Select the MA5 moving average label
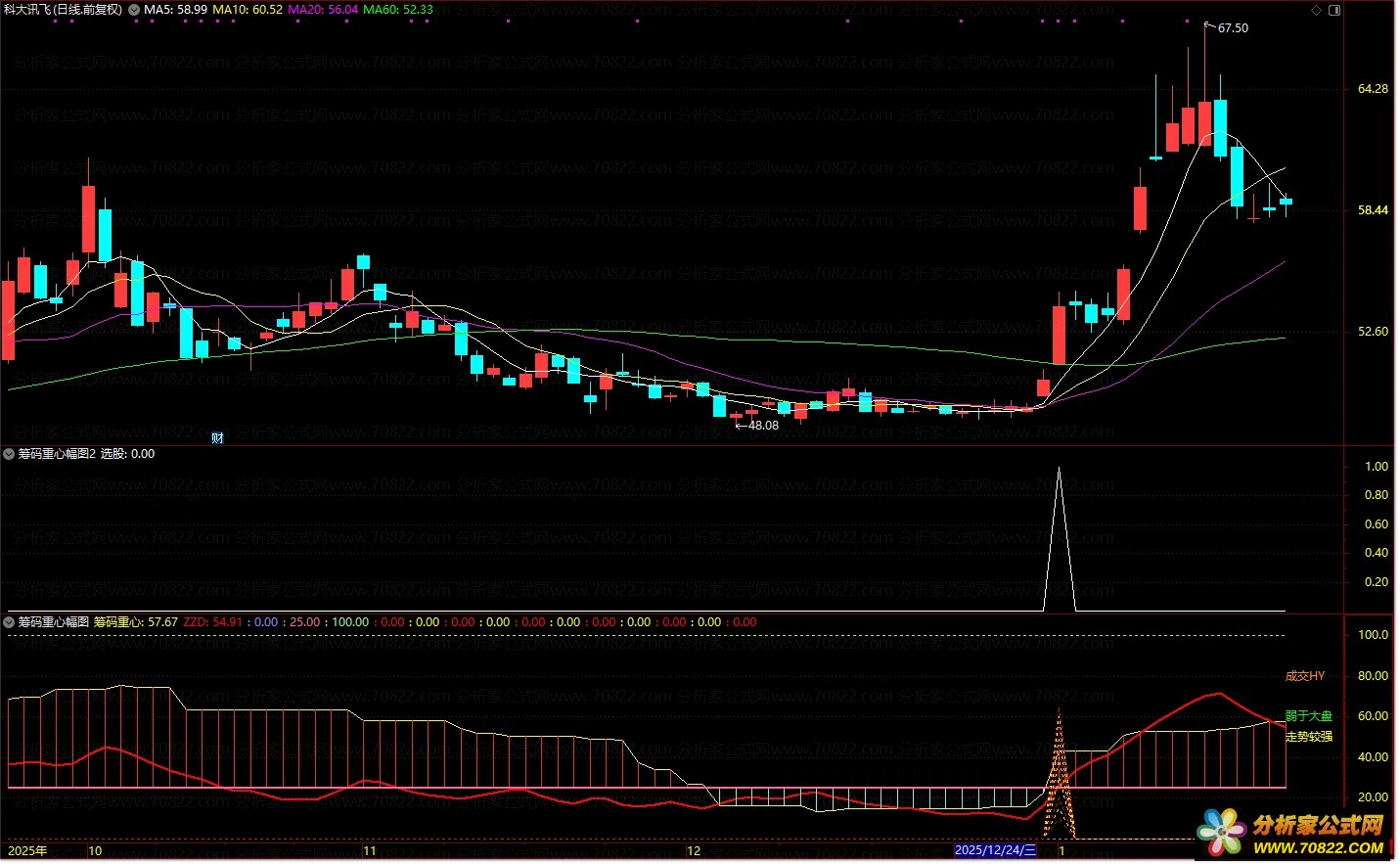The width and height of the screenshot is (1400, 864). coord(175,10)
